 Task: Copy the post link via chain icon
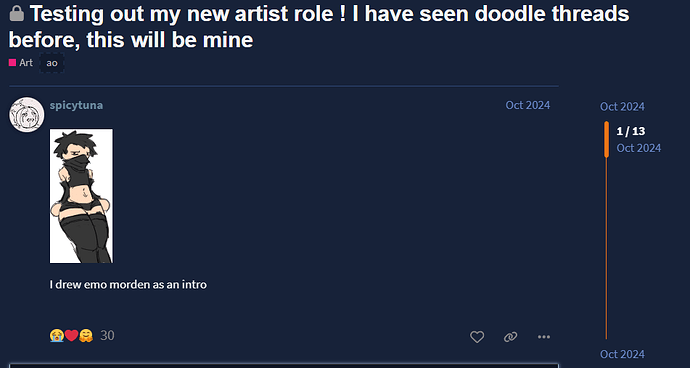point(510,337)
